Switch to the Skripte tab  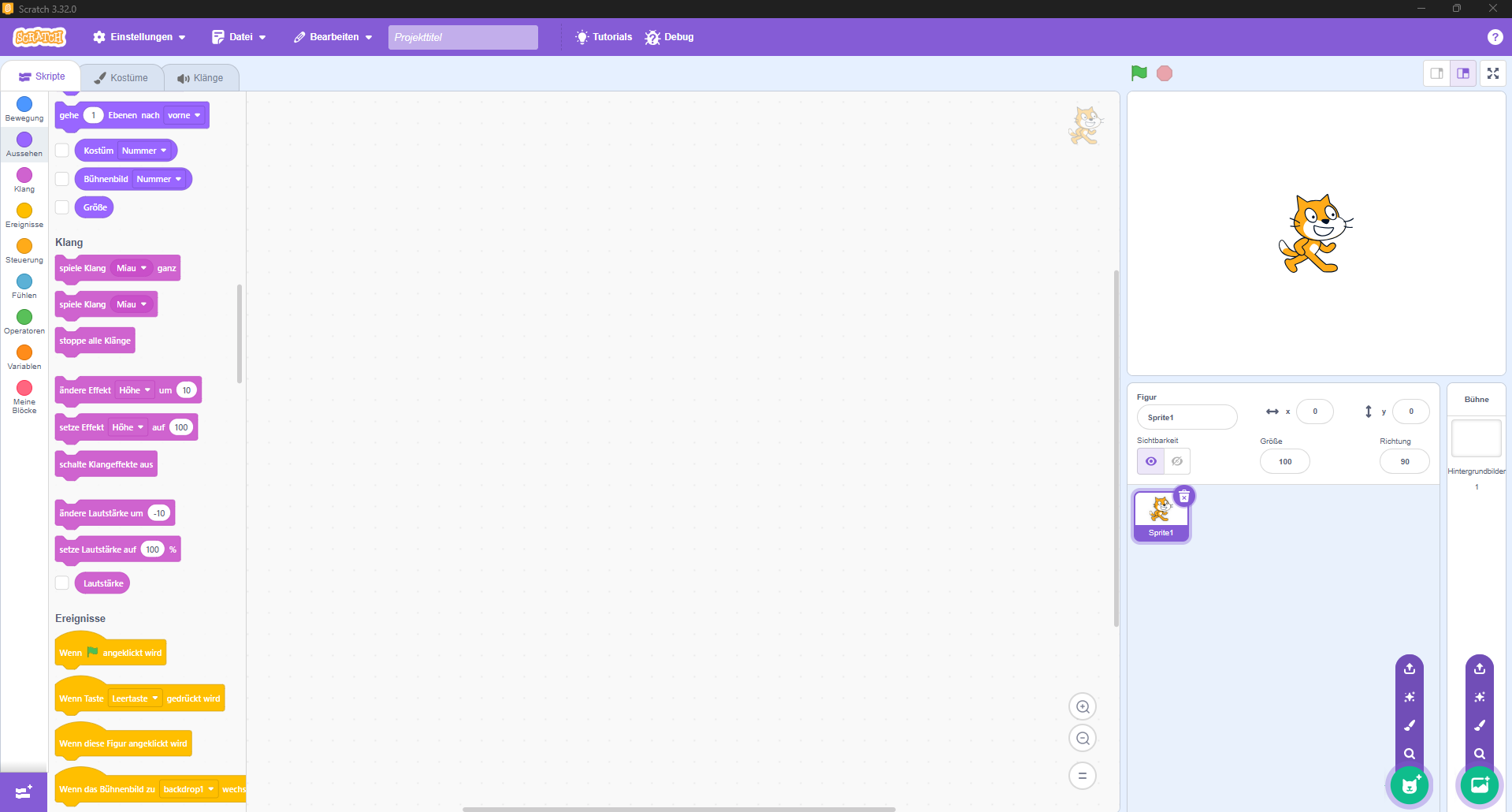[x=42, y=76]
